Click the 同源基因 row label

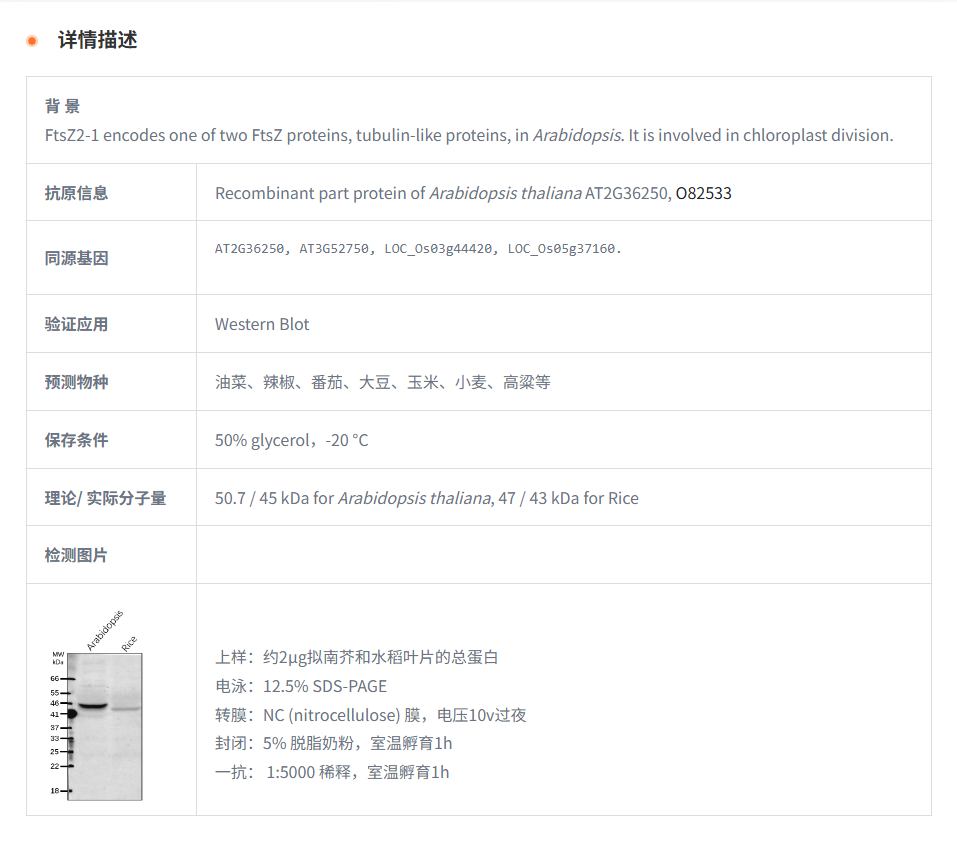76,258
